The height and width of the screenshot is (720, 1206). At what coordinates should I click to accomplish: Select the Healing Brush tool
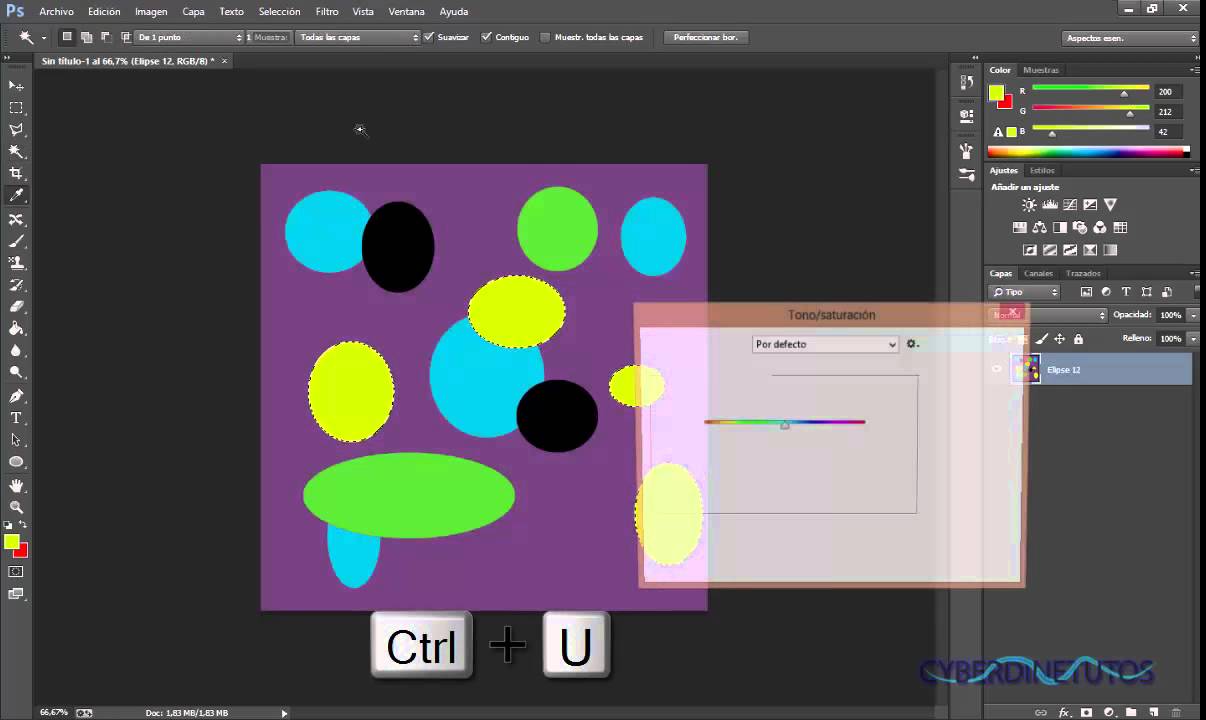pyautogui.click(x=16, y=219)
